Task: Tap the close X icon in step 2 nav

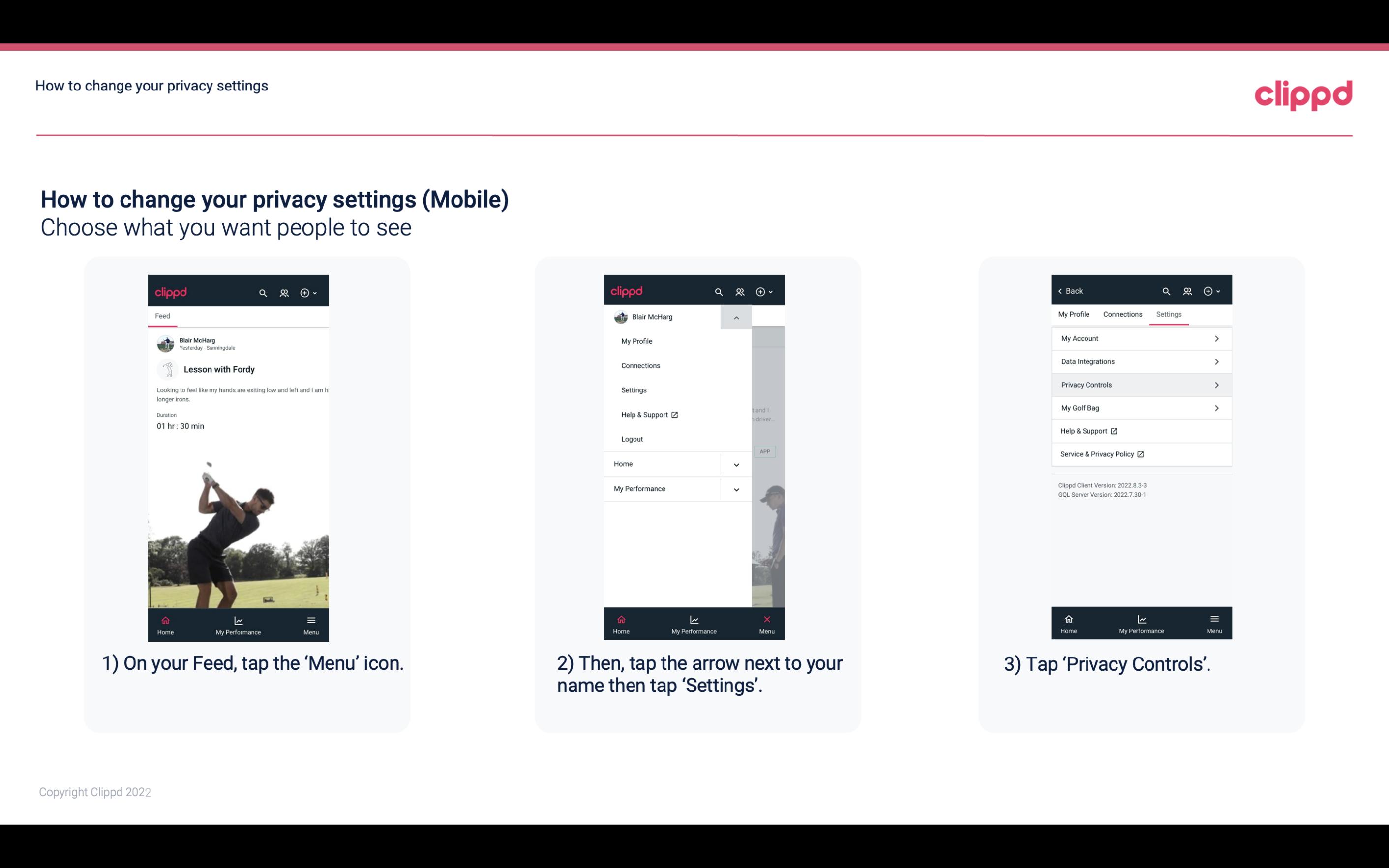Action: pos(765,619)
